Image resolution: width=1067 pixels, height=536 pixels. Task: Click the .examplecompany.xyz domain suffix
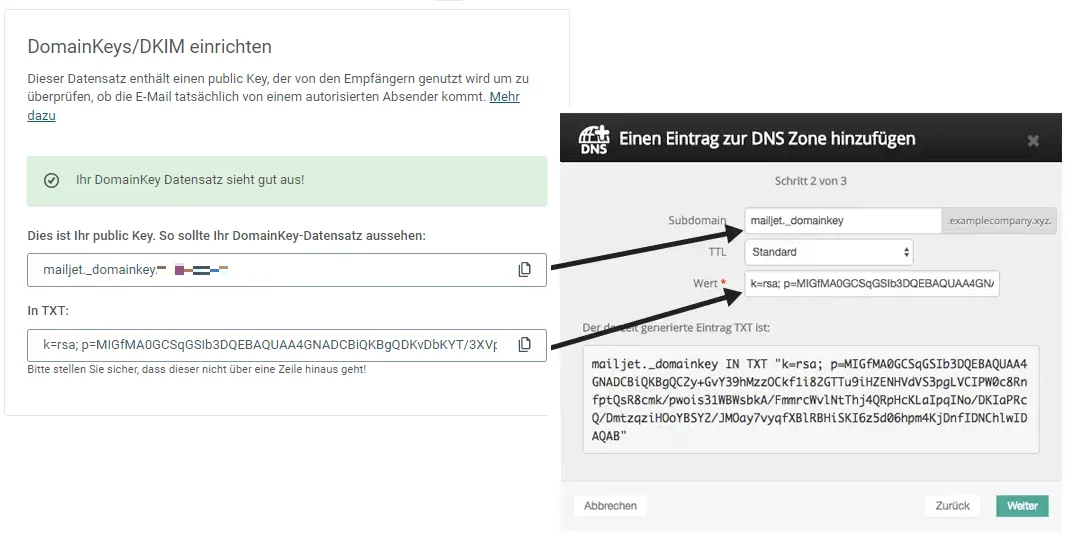point(999,221)
